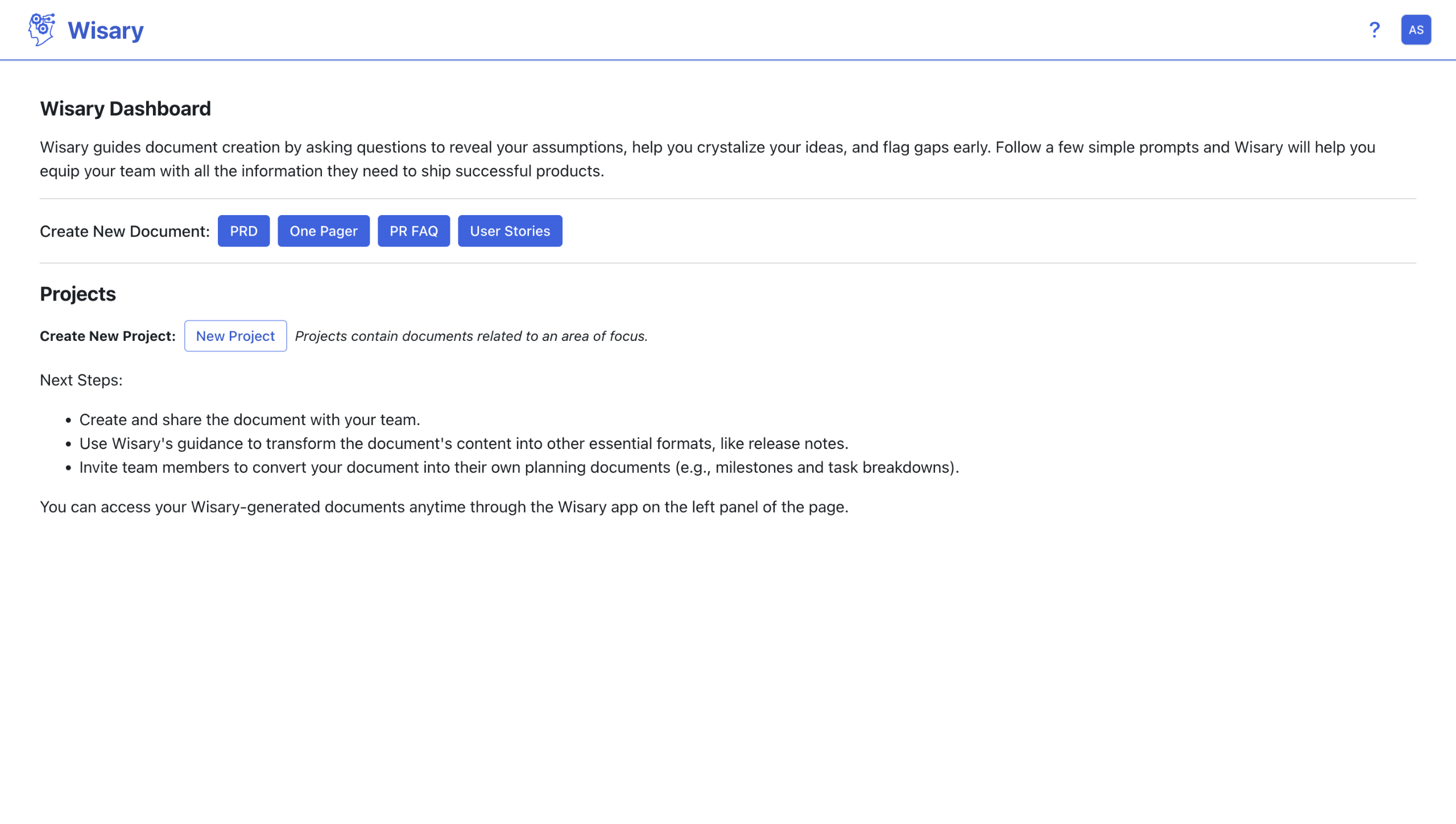This screenshot has height=824, width=1456.
Task: Click the "Create New Project:" label
Action: coord(107,336)
